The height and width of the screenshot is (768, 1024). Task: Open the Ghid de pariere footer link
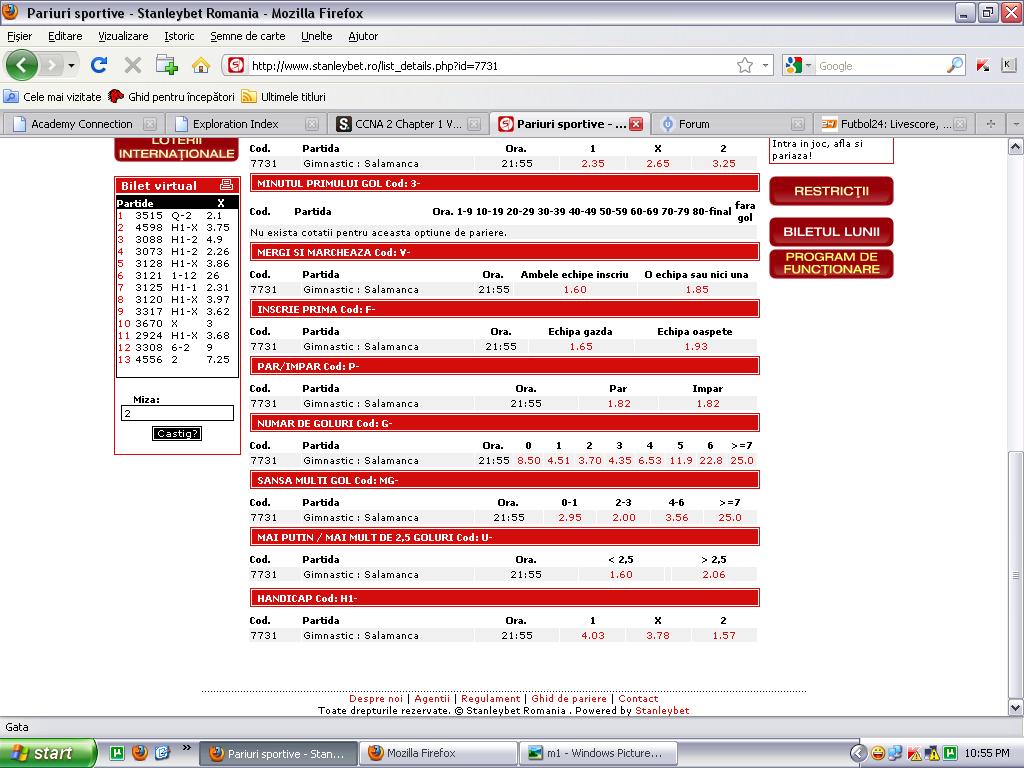pyautogui.click(x=569, y=699)
